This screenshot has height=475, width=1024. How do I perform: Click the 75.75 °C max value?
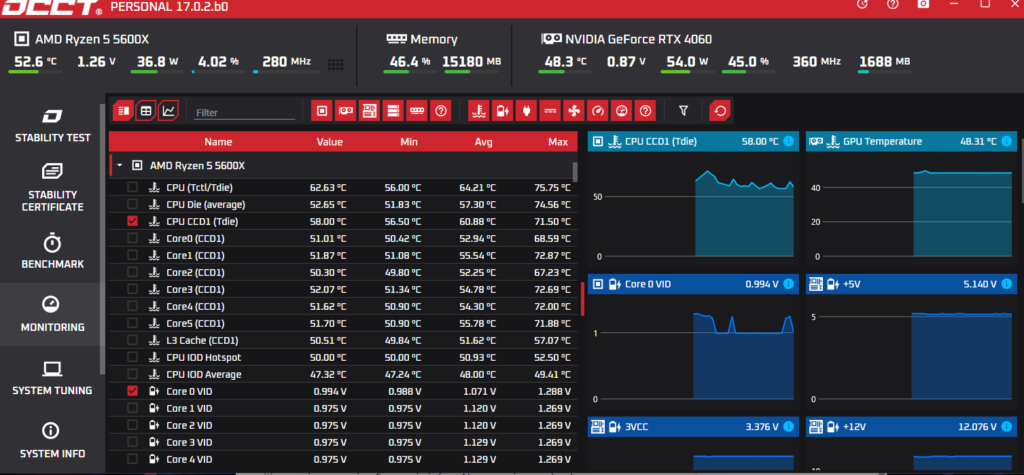pyautogui.click(x=552, y=188)
